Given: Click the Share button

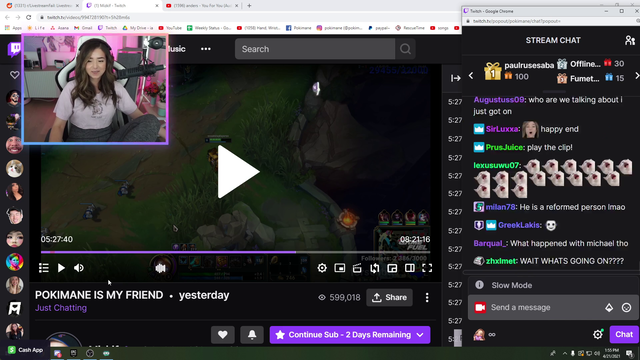Looking at the screenshot, I should [389, 298].
